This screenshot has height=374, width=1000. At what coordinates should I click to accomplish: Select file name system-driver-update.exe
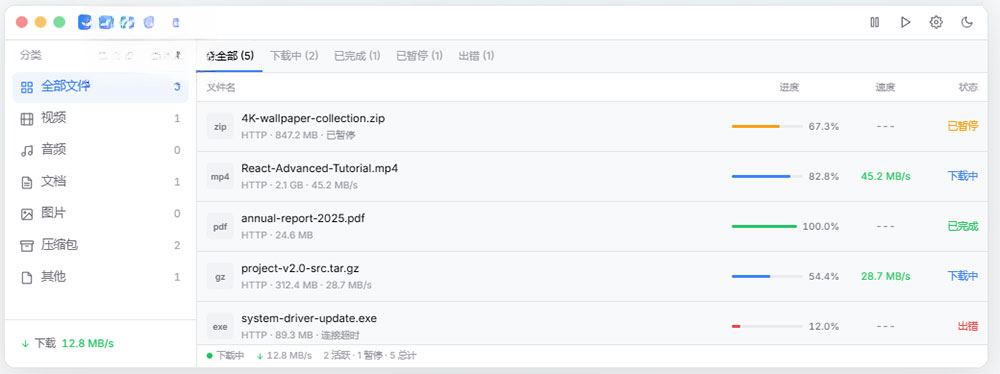(309, 318)
